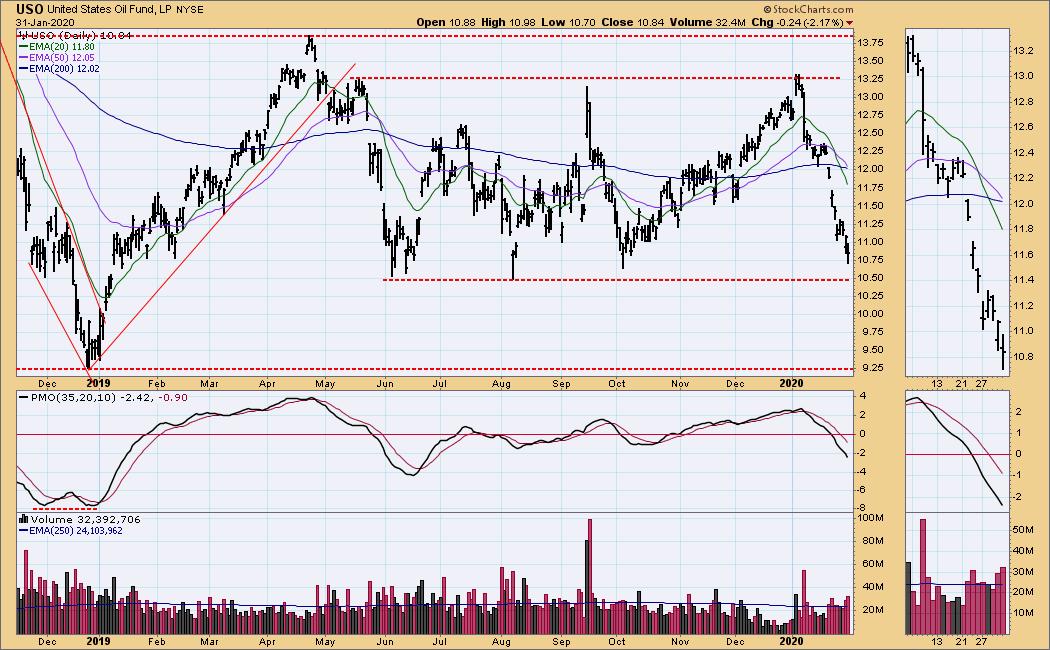Click the 13.25 price axis label
Viewport: 1050px width, 650px height.
tap(870, 79)
